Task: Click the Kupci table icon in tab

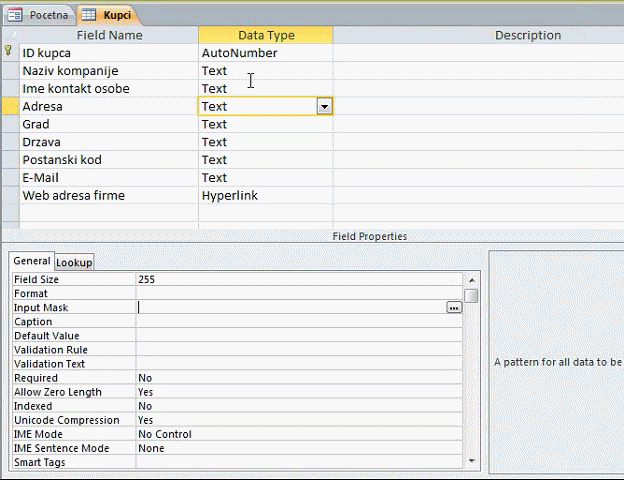Action: coord(89,15)
